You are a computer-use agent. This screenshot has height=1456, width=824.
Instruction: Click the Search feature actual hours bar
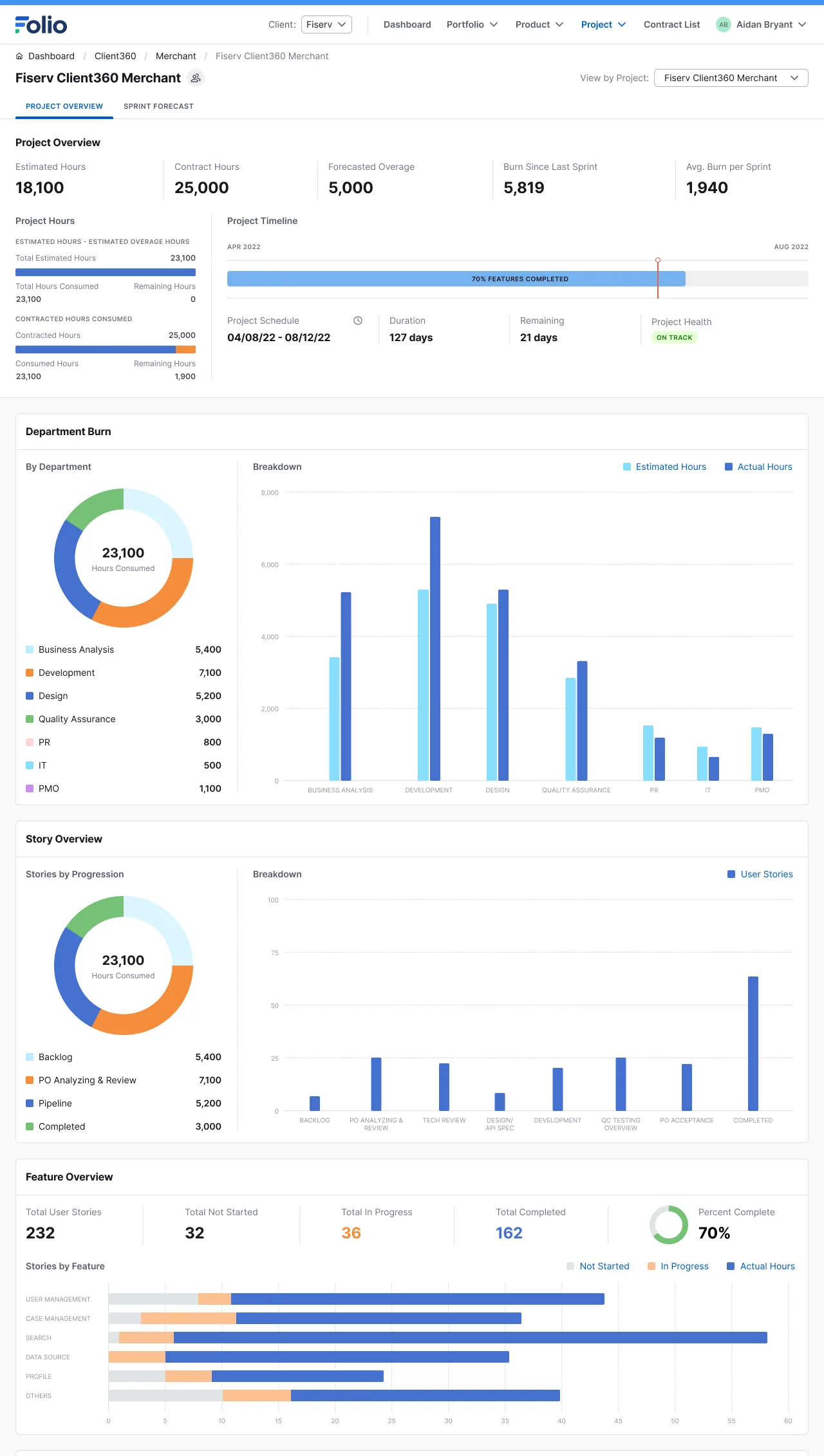pyautogui.click(x=471, y=1338)
